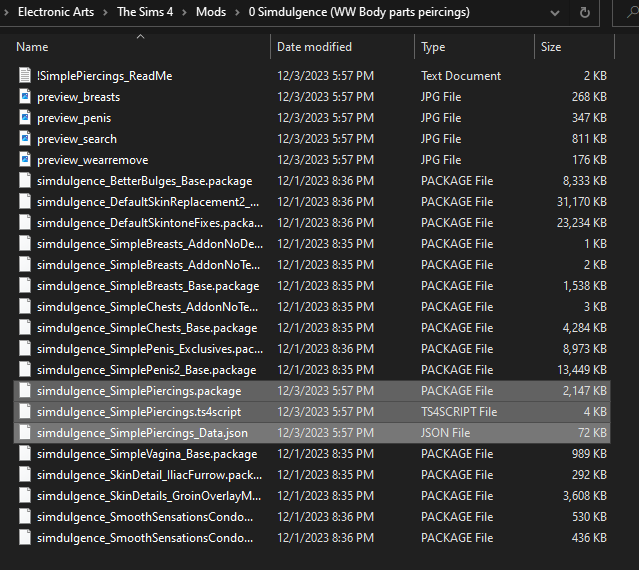Expand the chevron after Electronic Arts breadcrumb
The width and height of the screenshot is (639, 570).
point(105,13)
